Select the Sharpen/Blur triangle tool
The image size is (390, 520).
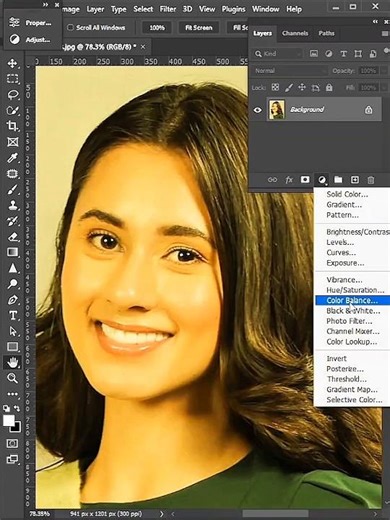click(x=13, y=268)
